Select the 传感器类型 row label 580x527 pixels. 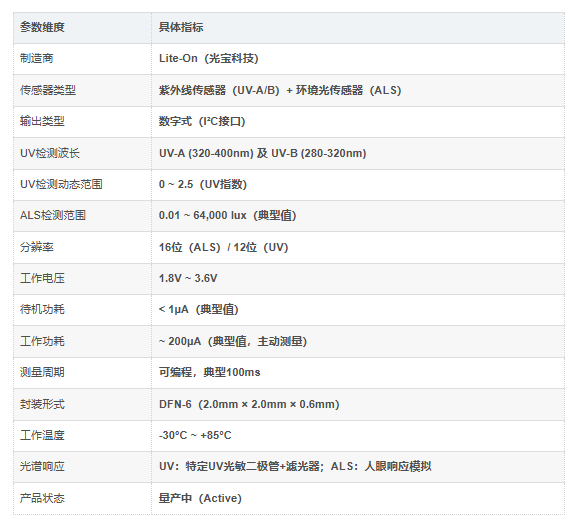pyautogui.click(x=48, y=90)
